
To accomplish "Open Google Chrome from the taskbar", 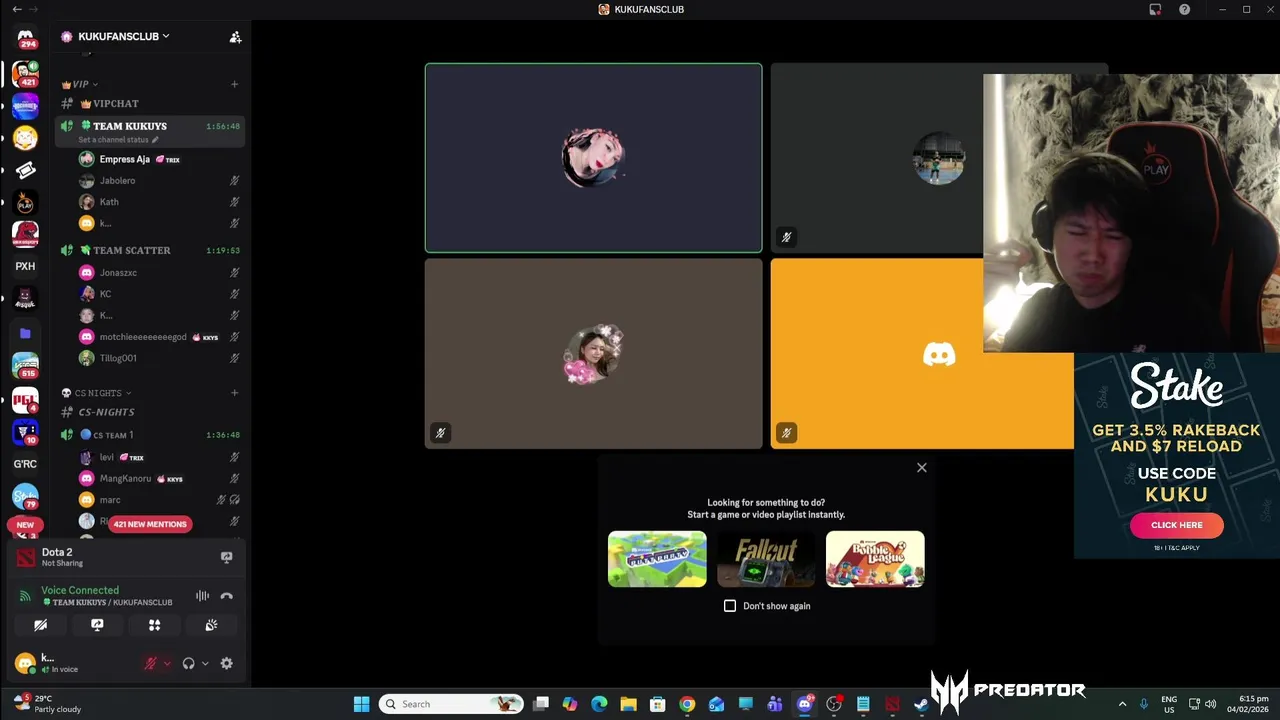I will [687, 704].
